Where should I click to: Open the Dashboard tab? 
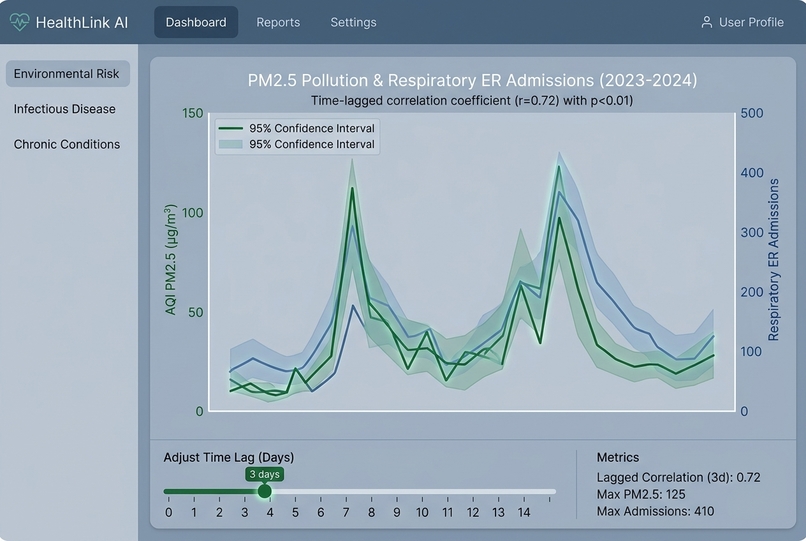(196, 22)
